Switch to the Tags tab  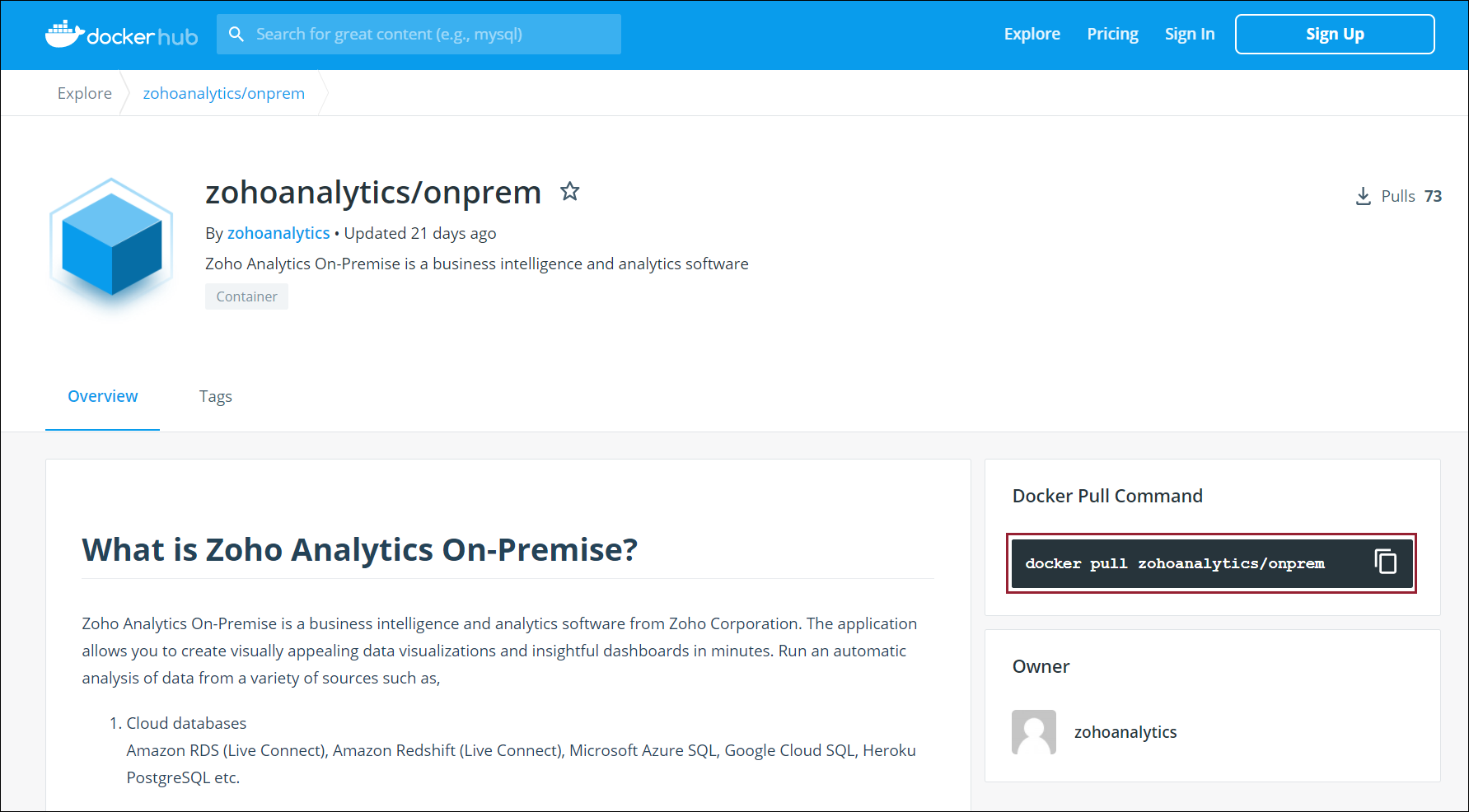(216, 396)
